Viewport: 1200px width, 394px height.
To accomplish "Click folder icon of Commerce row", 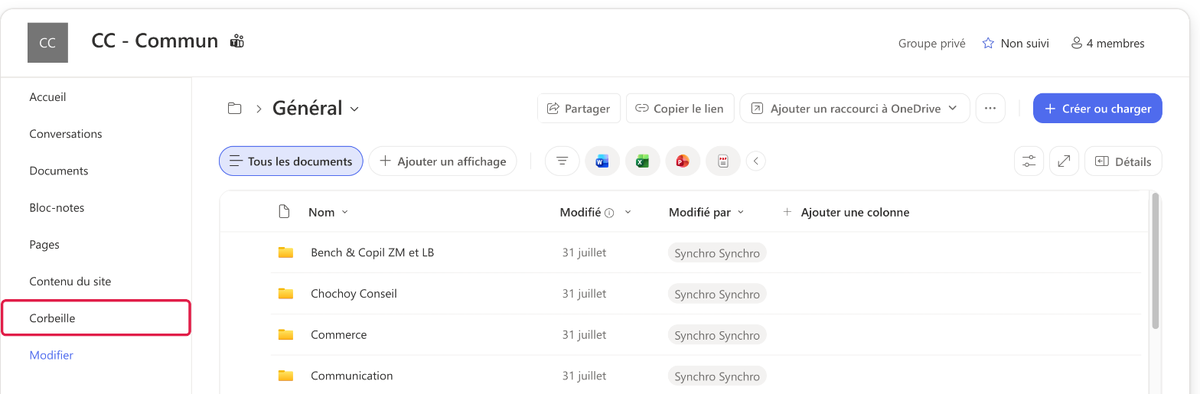I will (x=286, y=335).
